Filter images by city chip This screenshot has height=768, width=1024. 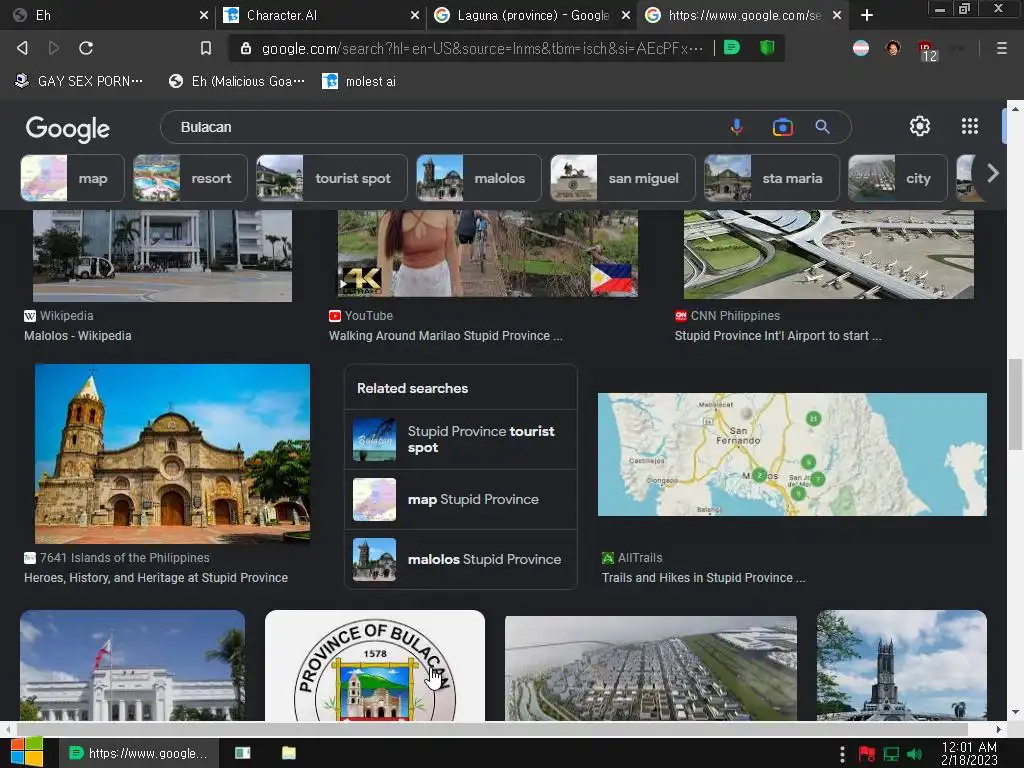(897, 178)
